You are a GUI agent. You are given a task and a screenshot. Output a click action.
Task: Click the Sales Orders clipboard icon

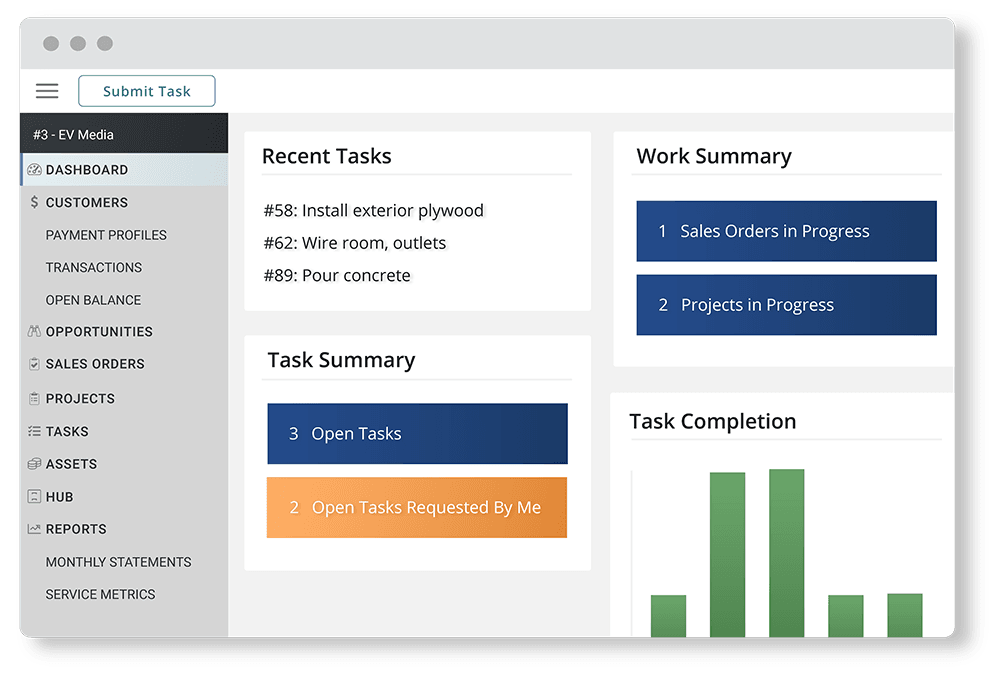pos(33,364)
